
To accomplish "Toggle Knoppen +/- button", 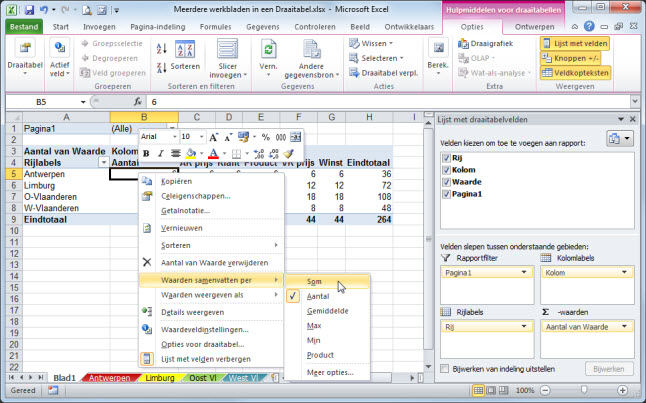I will 571,58.
